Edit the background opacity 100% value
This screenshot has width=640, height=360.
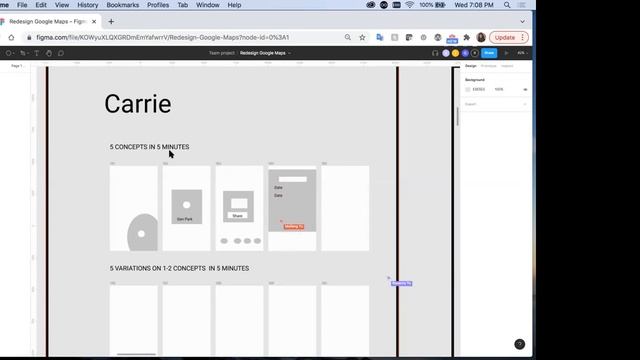point(499,89)
